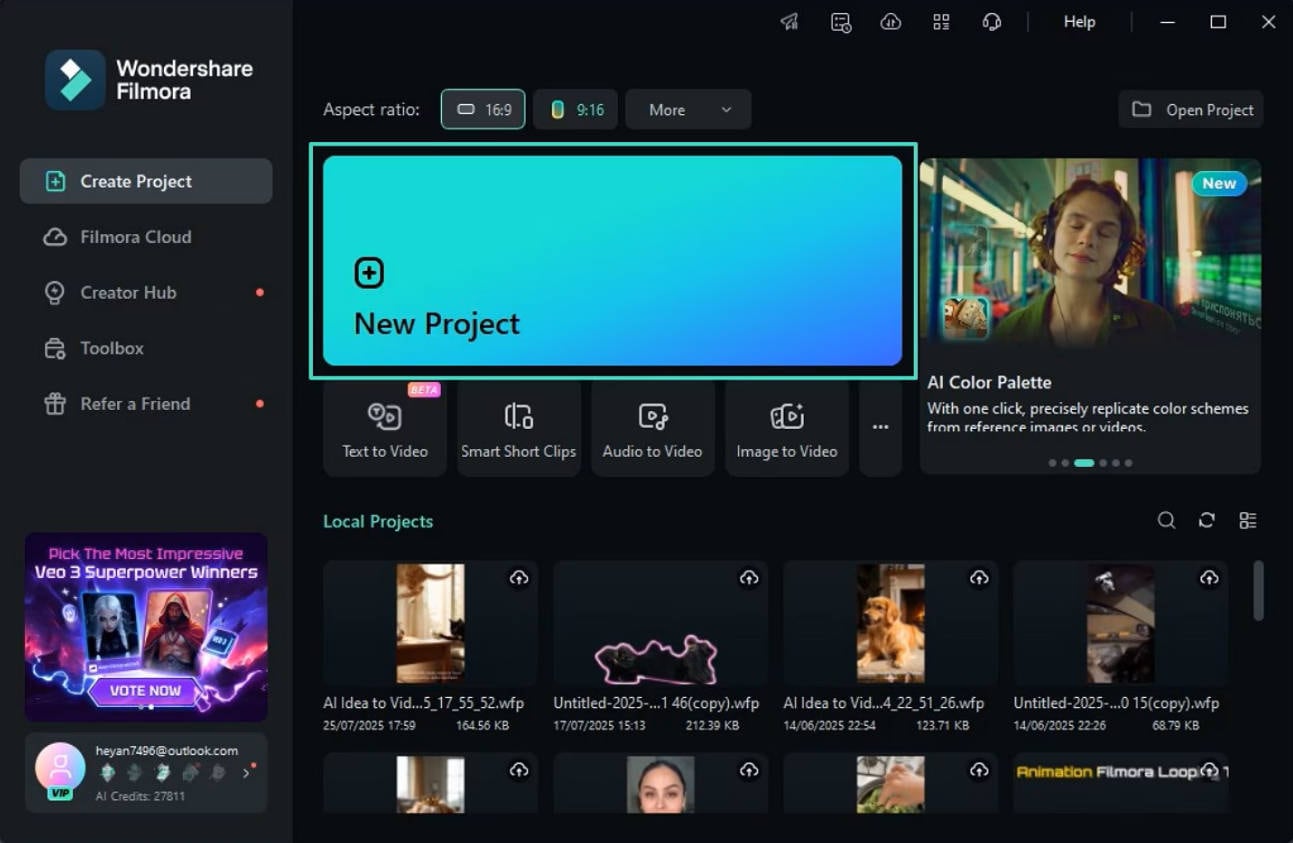1293x843 pixels.
Task: Click the Open Project button
Action: pyautogui.click(x=1190, y=109)
